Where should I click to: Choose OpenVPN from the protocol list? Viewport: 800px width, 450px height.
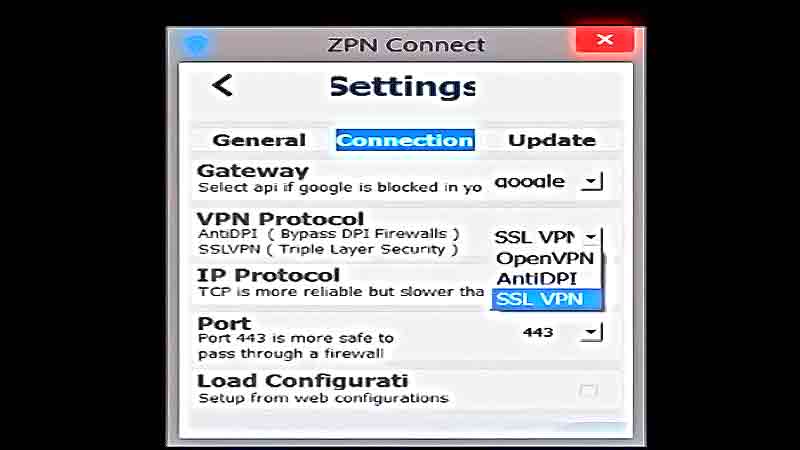(545, 259)
